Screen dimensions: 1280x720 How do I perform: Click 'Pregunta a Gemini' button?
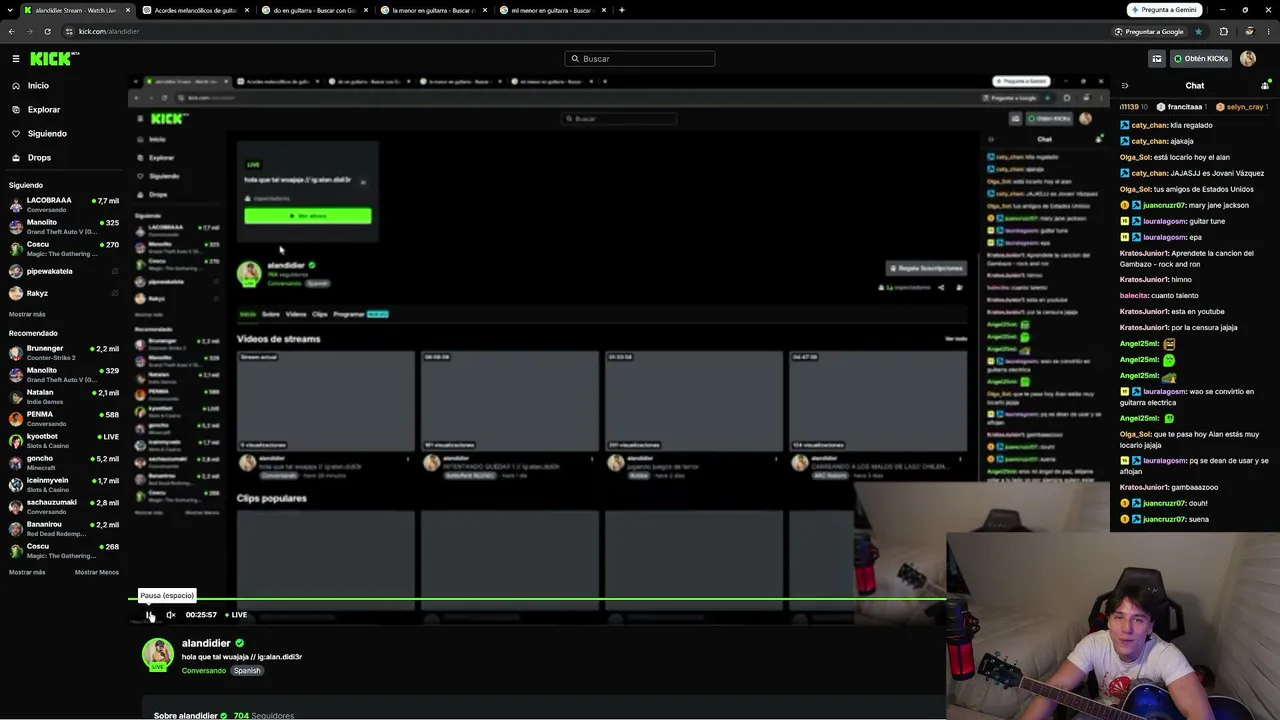coord(1164,10)
